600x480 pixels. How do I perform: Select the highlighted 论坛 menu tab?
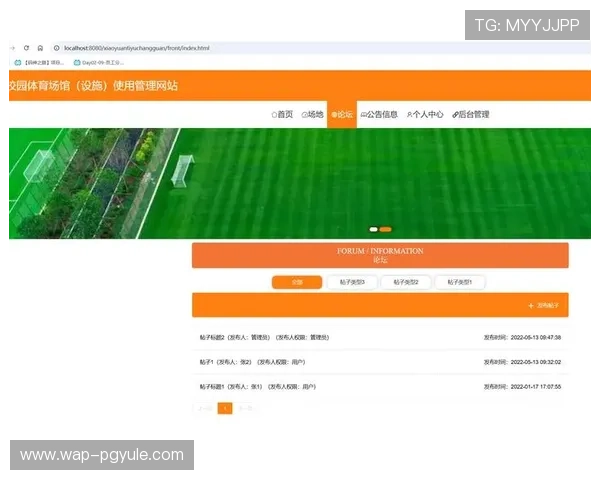[342, 114]
